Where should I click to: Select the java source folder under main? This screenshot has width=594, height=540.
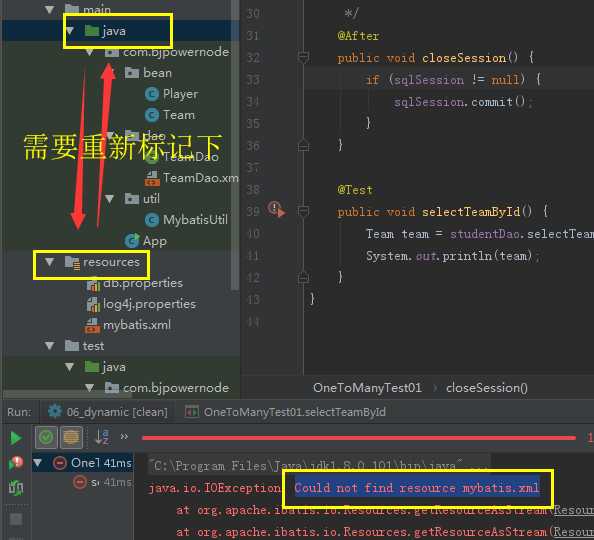point(114,31)
